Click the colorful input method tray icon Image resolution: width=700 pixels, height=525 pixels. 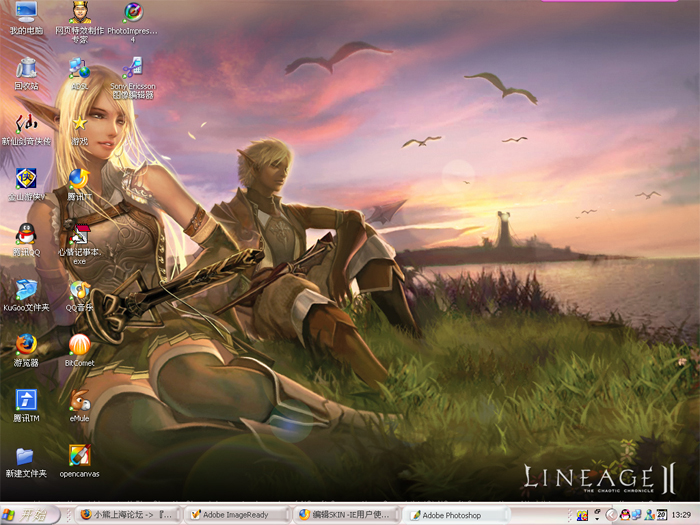click(582, 515)
